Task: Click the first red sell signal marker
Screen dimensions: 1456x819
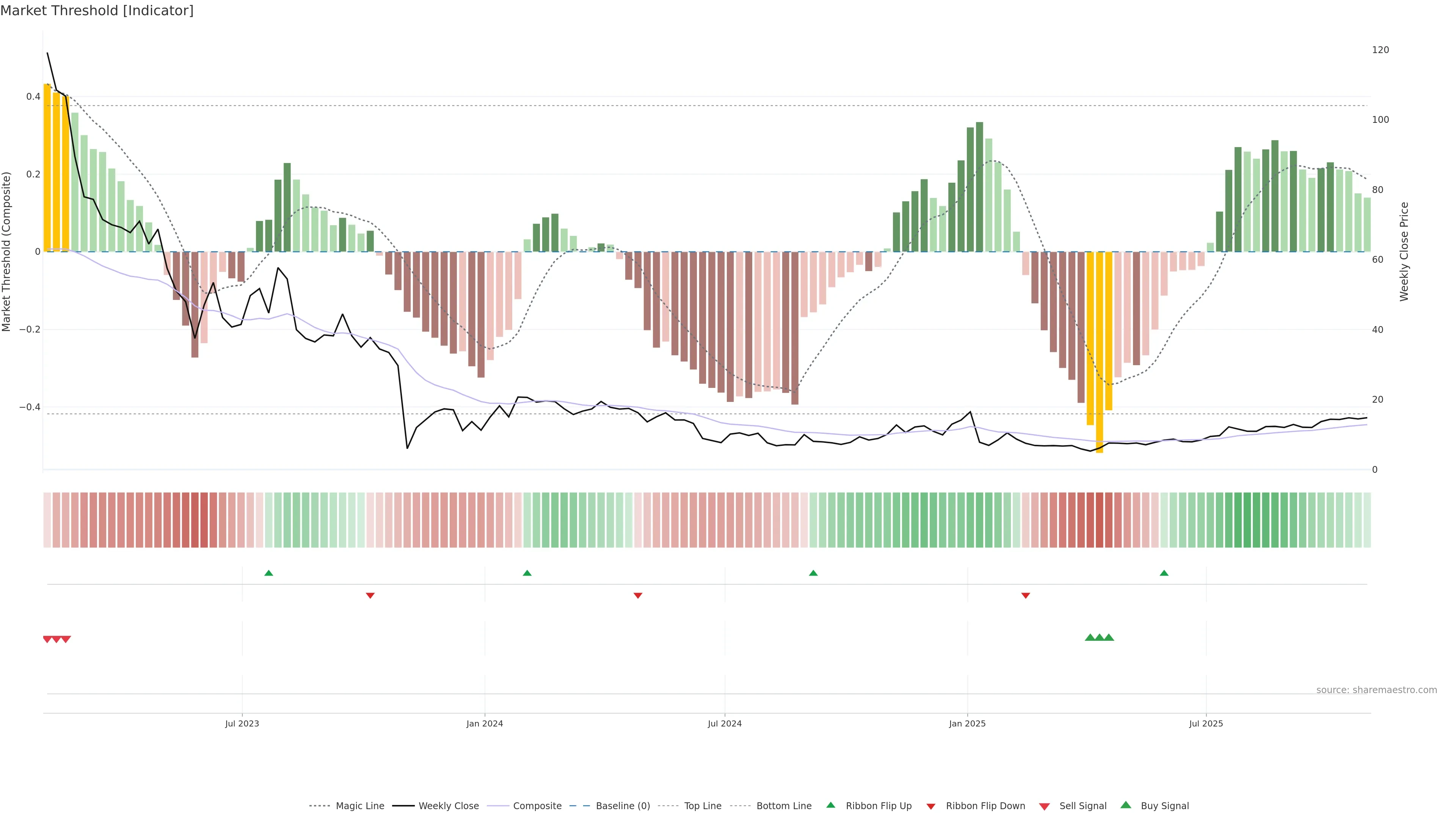Action: tap(47, 639)
